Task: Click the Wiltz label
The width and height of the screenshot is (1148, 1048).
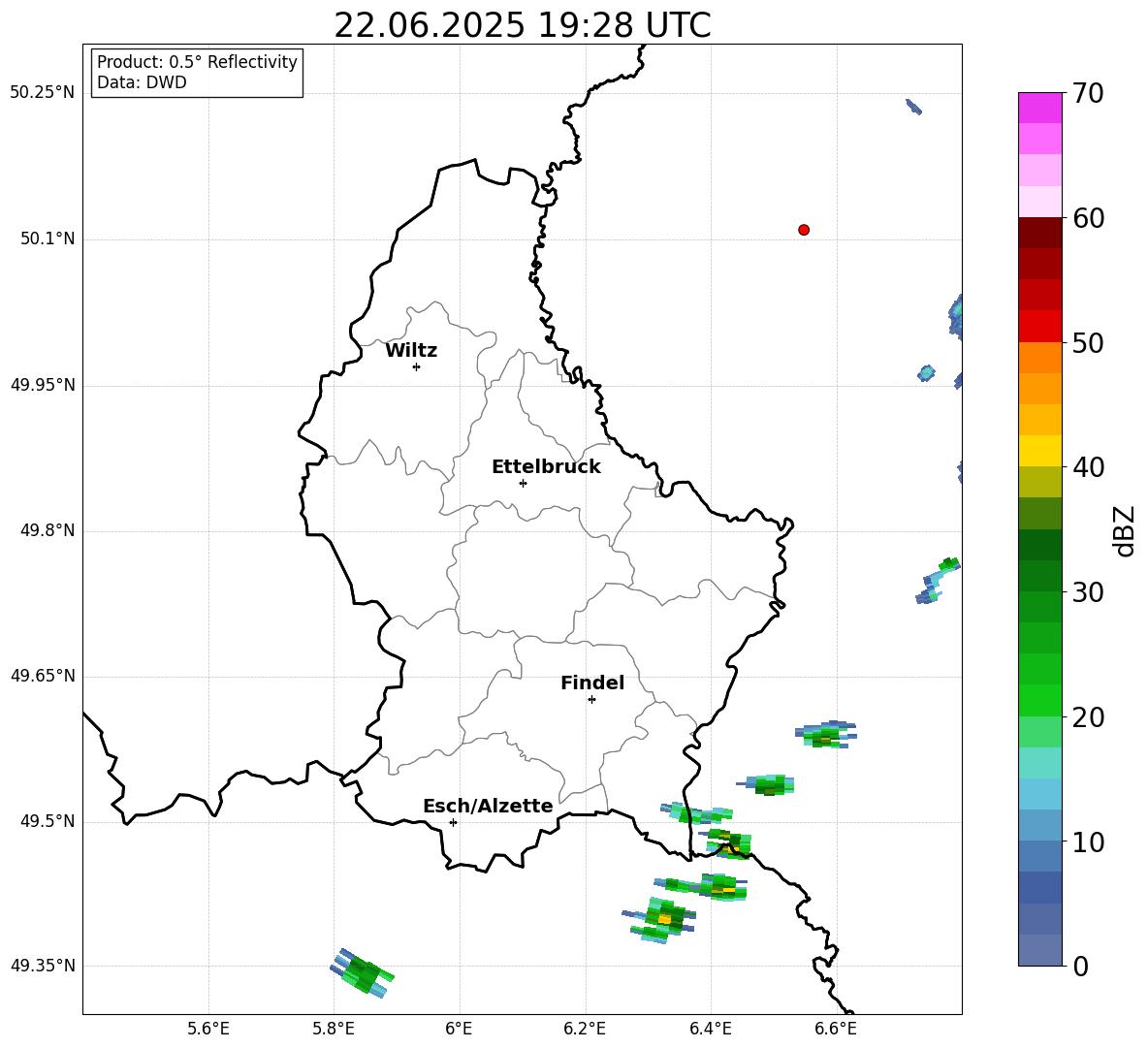Action: [411, 351]
